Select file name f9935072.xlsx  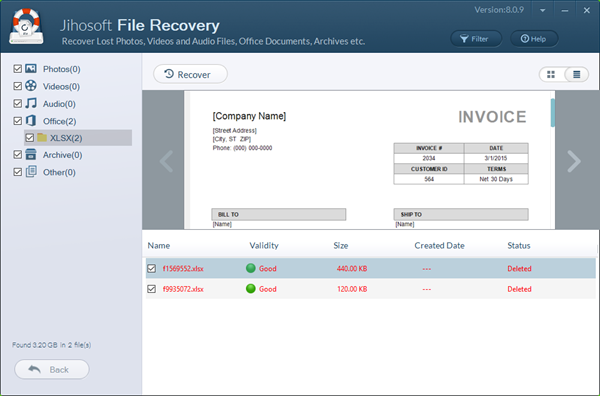coord(183,289)
